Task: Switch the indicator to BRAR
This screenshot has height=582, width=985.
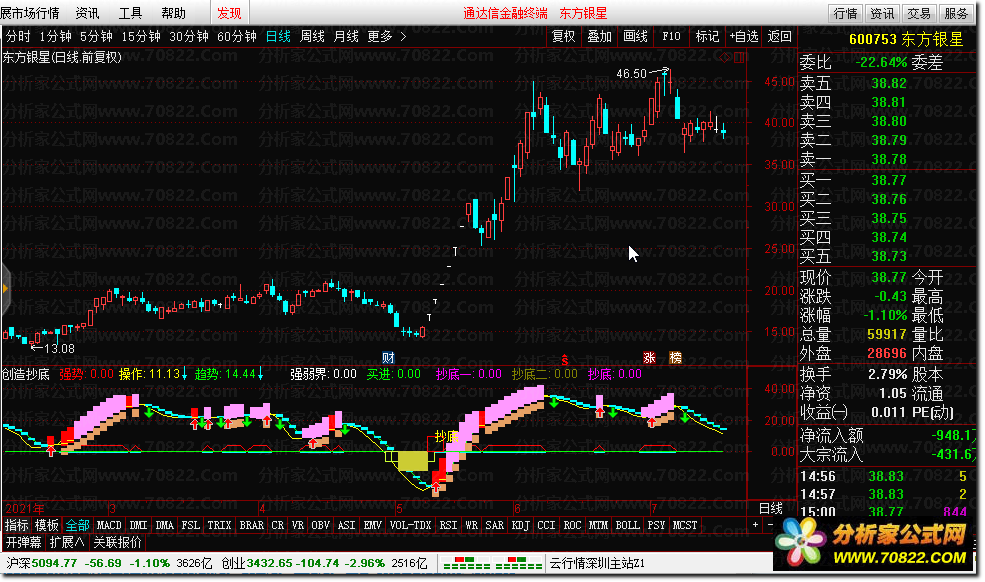Action: click(x=251, y=525)
